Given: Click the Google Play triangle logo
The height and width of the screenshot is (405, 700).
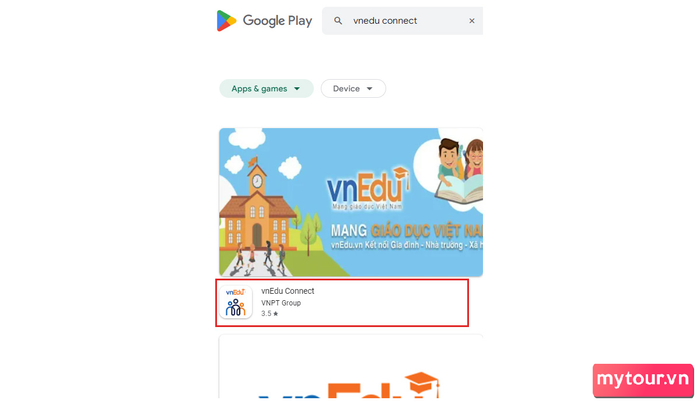Looking at the screenshot, I should (226, 21).
